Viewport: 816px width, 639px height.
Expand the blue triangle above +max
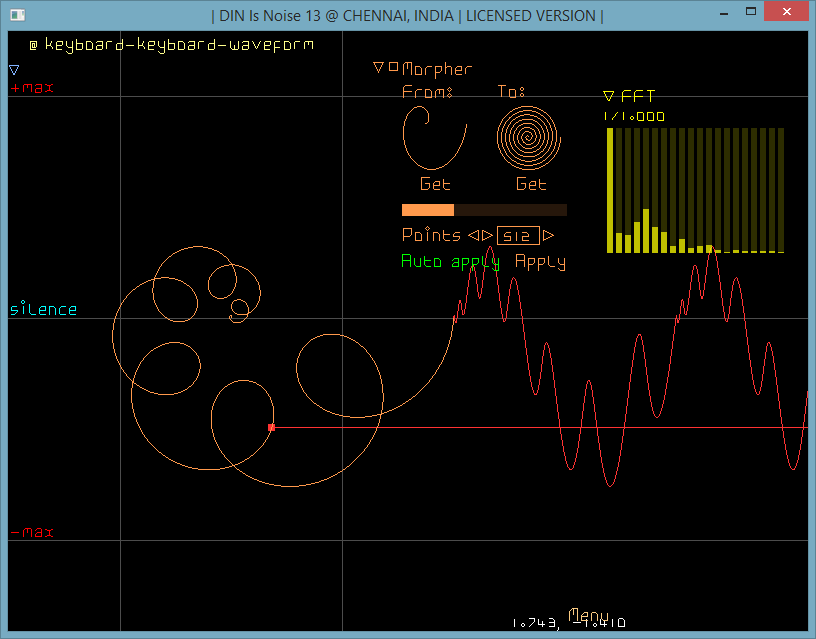pyautogui.click(x=14, y=70)
